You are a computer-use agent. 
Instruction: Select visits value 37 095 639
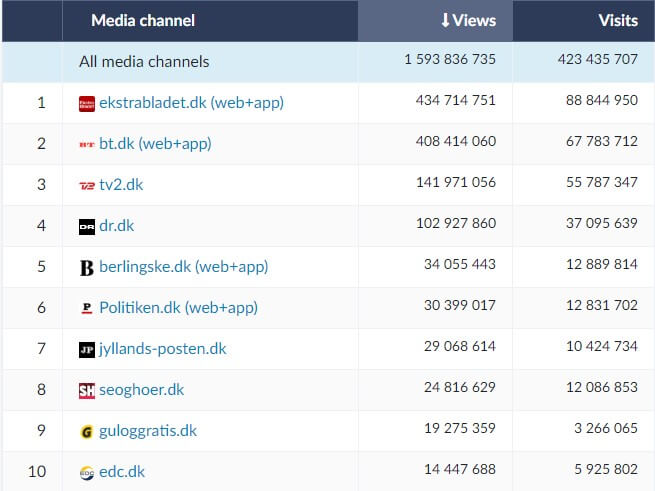click(602, 223)
